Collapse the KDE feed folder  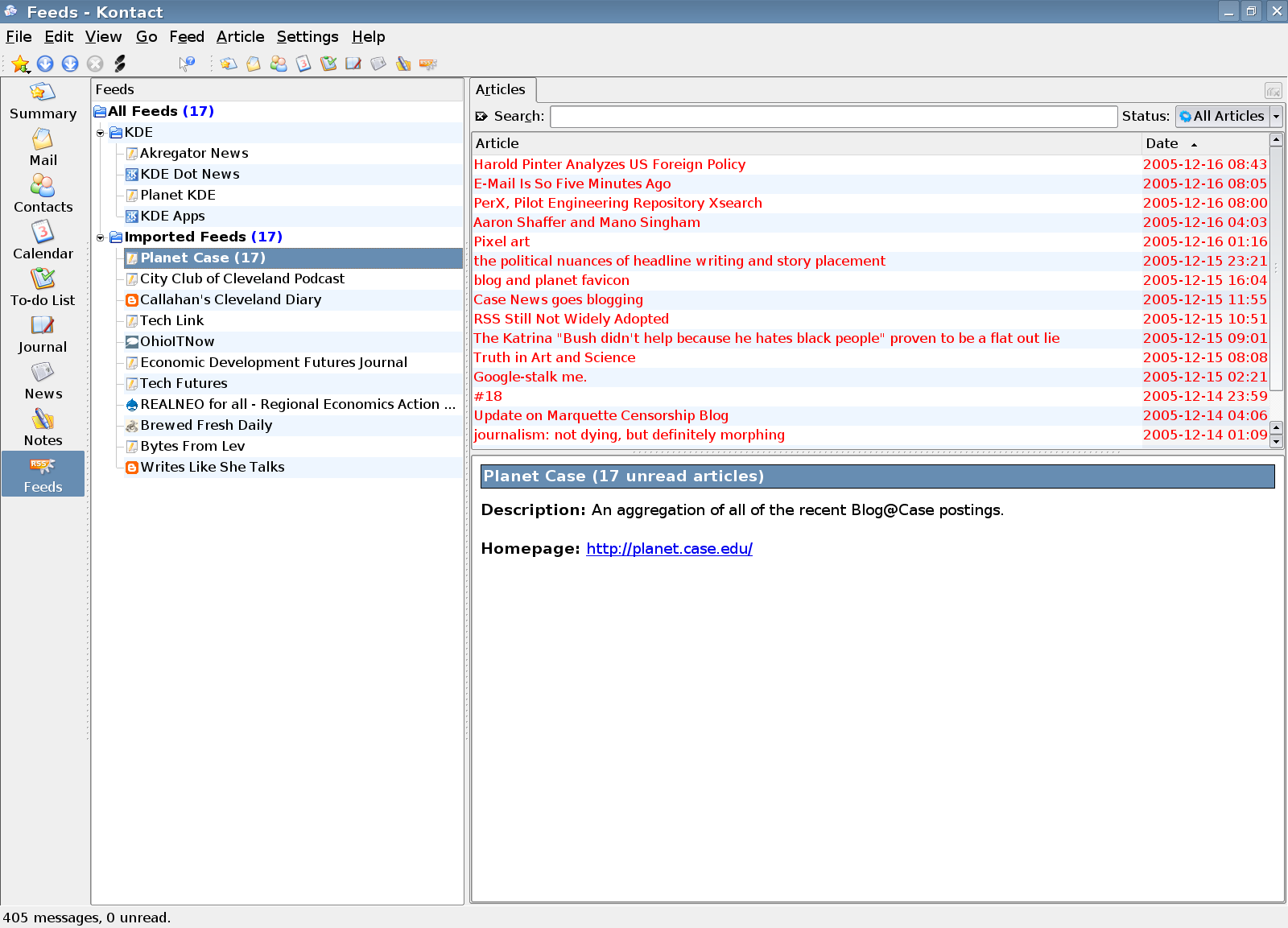(x=101, y=133)
